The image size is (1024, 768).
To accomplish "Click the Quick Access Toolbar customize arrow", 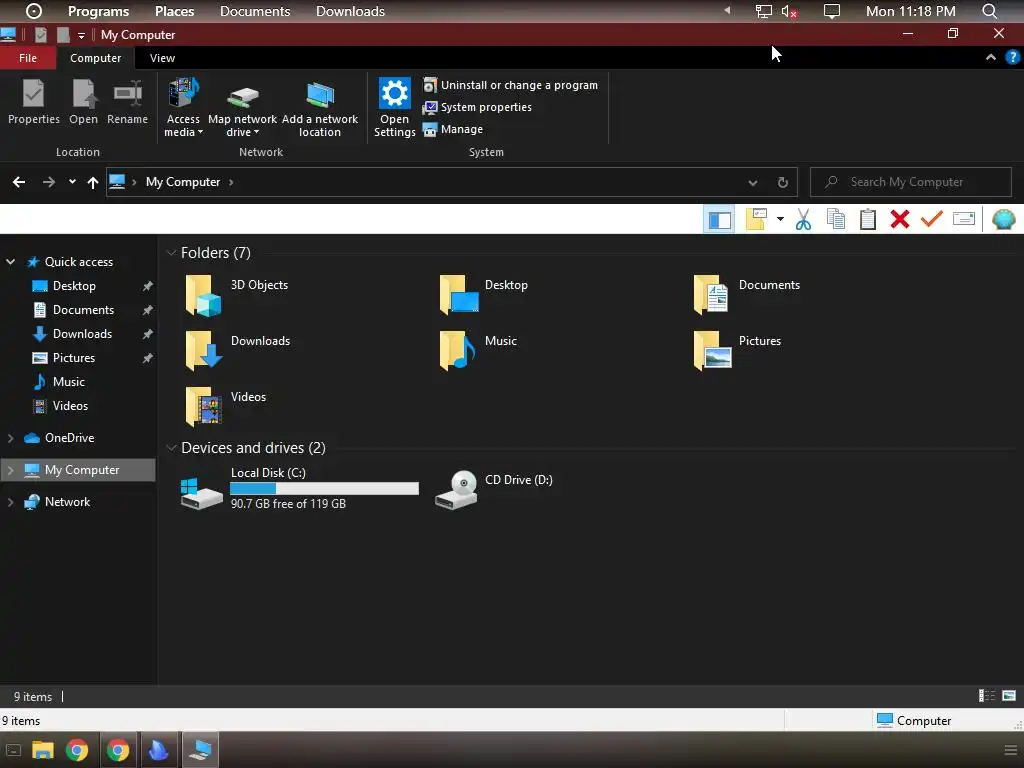I will tap(81, 35).
